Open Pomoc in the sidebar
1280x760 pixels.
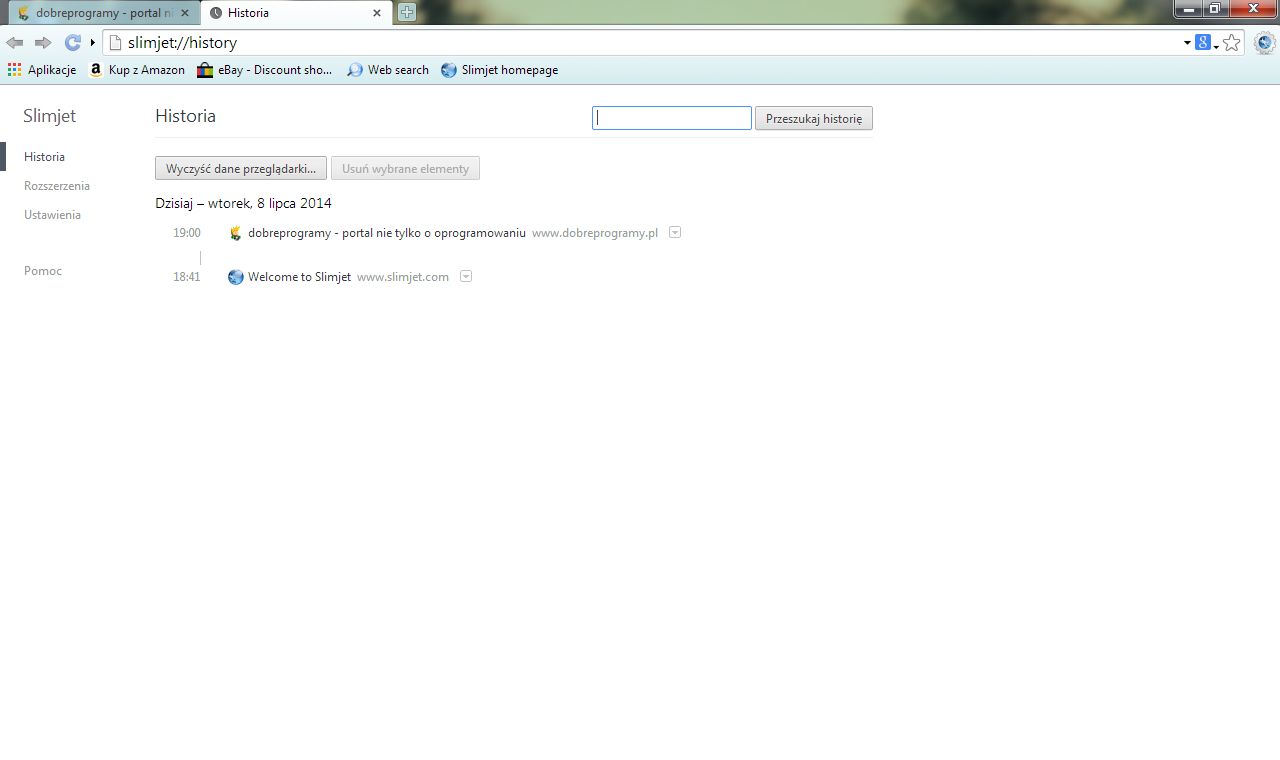coord(43,271)
